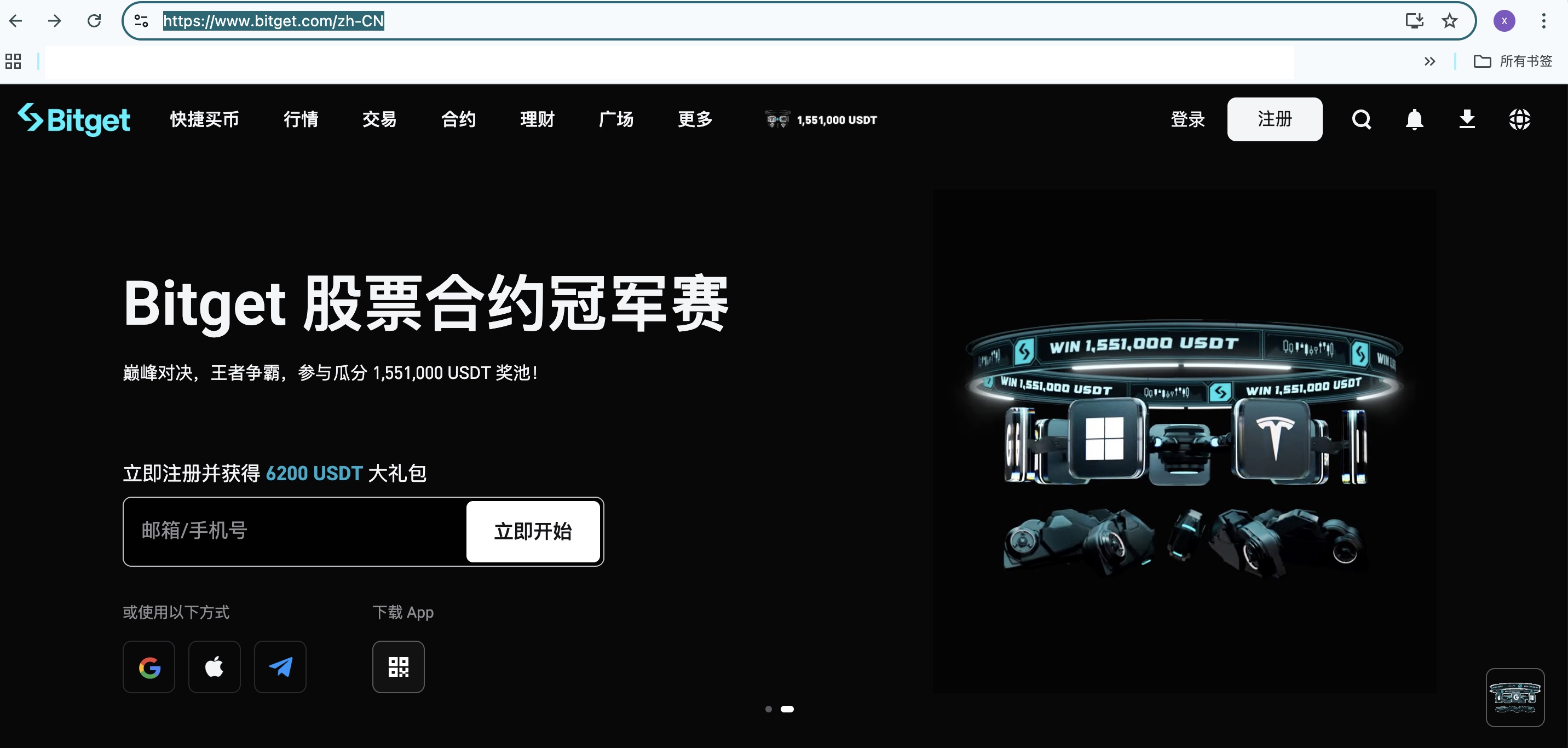Click the 立即开始 button
Image resolution: width=1568 pixels, height=748 pixels.
coord(533,531)
